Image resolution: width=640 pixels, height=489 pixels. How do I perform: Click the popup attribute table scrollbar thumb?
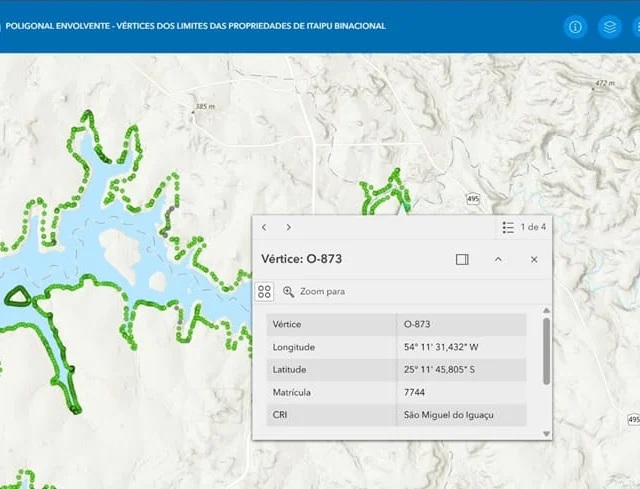(546, 350)
